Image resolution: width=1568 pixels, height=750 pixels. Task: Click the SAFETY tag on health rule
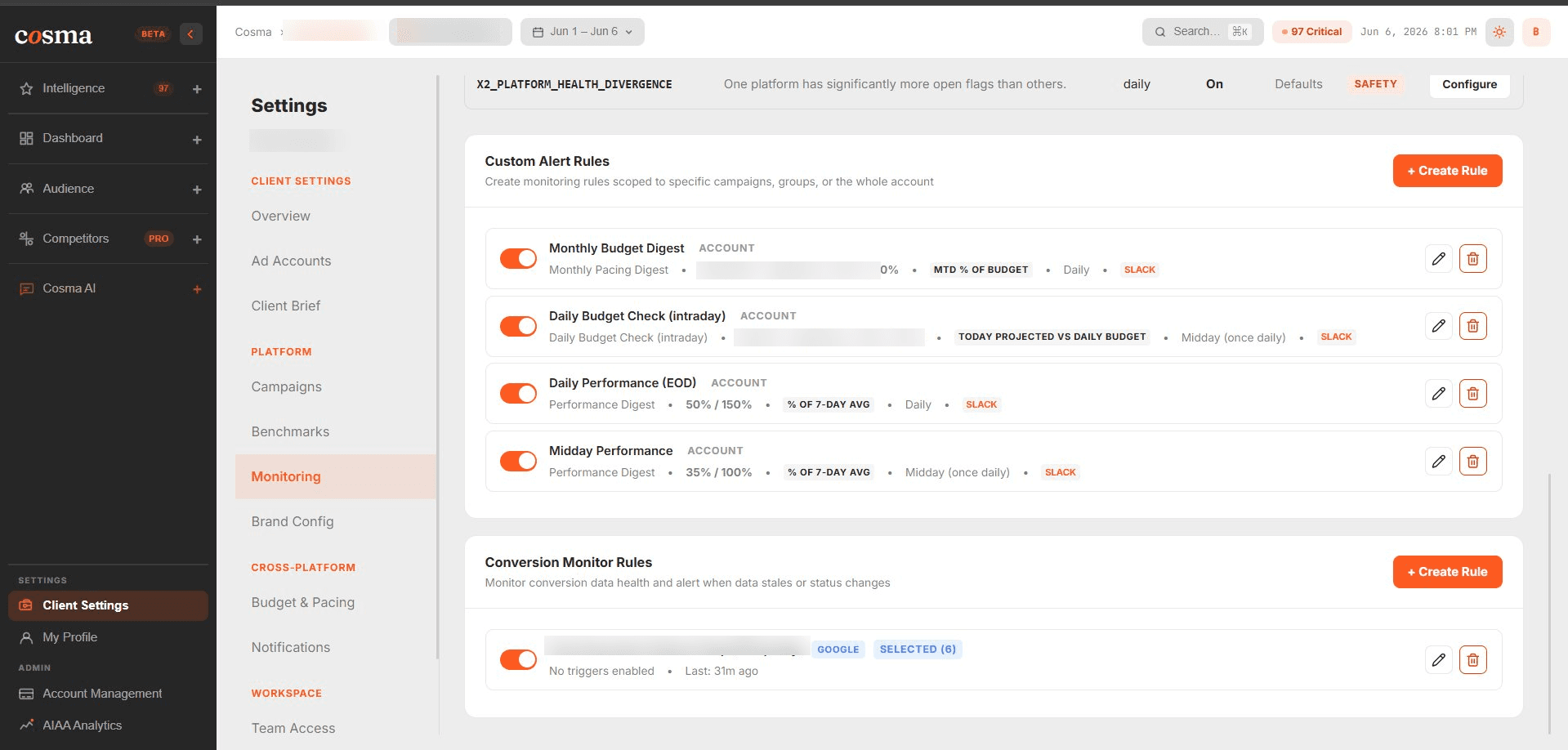pyautogui.click(x=1376, y=84)
